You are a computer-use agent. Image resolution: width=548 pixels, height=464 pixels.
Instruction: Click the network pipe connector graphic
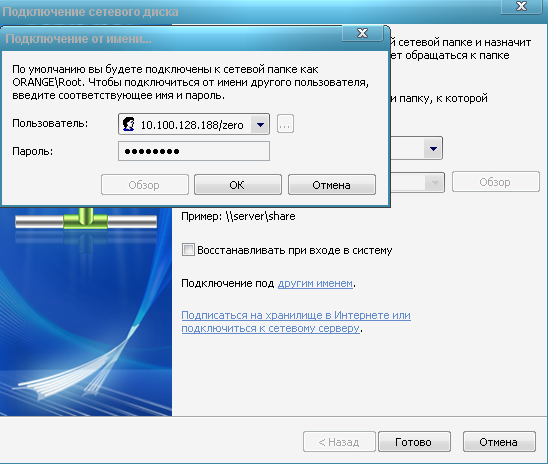(86, 219)
